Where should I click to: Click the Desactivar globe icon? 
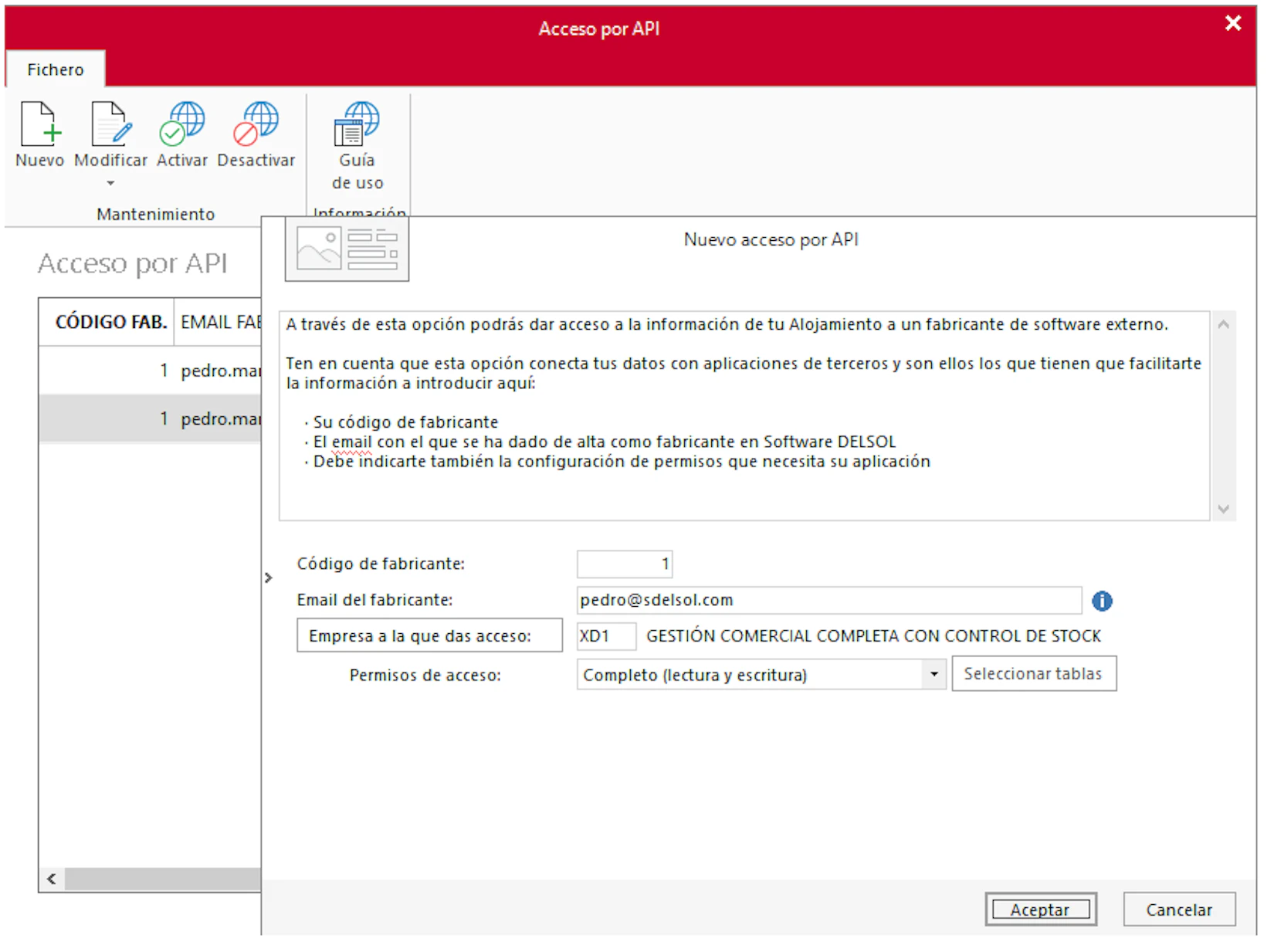[256, 124]
